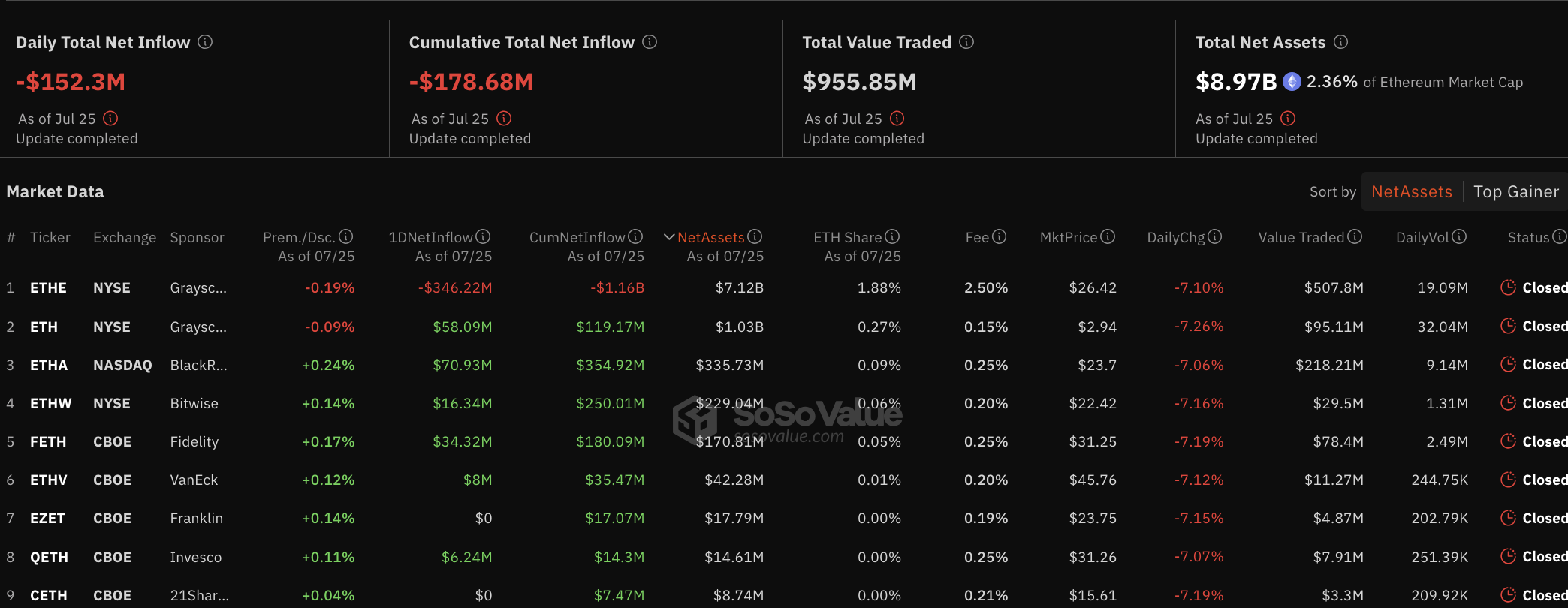This screenshot has height=608, width=1568.
Task: Click the Franklin sponsor cell
Action: pos(197,518)
